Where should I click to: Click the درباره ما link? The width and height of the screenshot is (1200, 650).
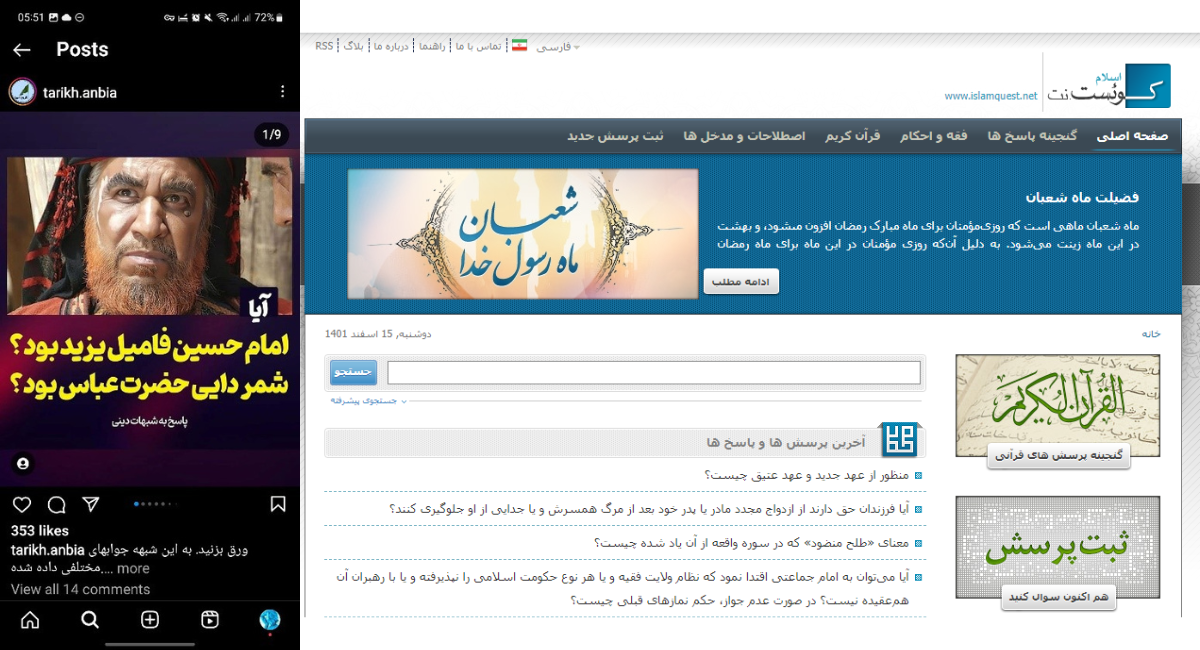[392, 46]
